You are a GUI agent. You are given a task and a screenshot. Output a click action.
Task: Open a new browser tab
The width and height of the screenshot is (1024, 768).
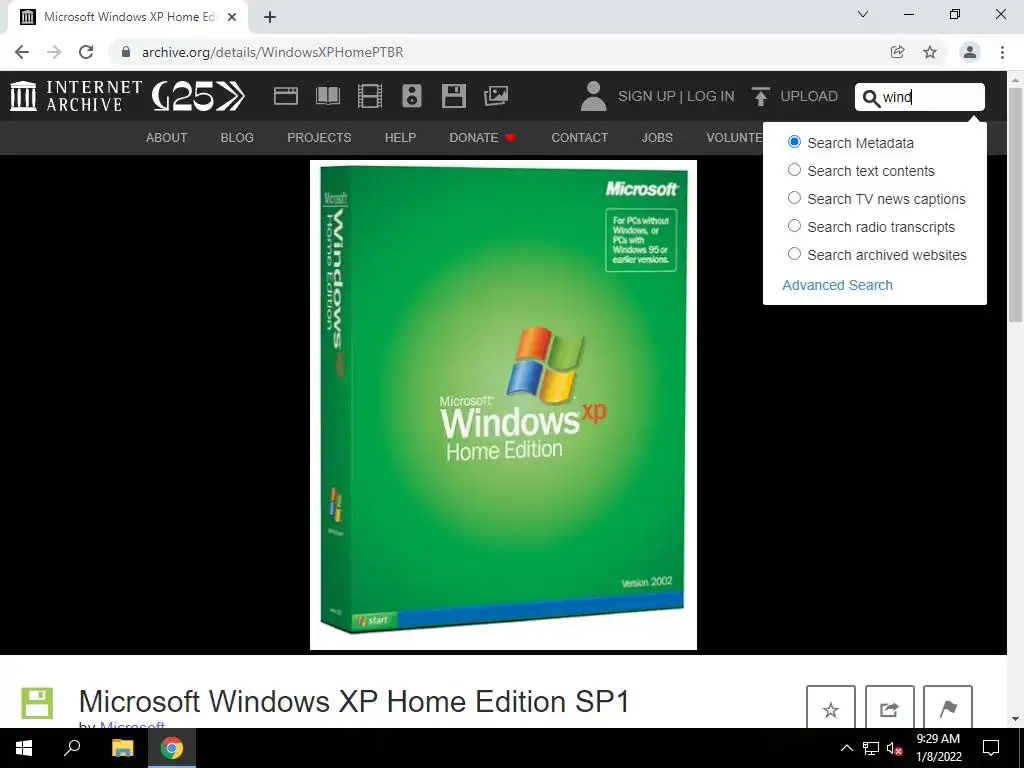270,17
